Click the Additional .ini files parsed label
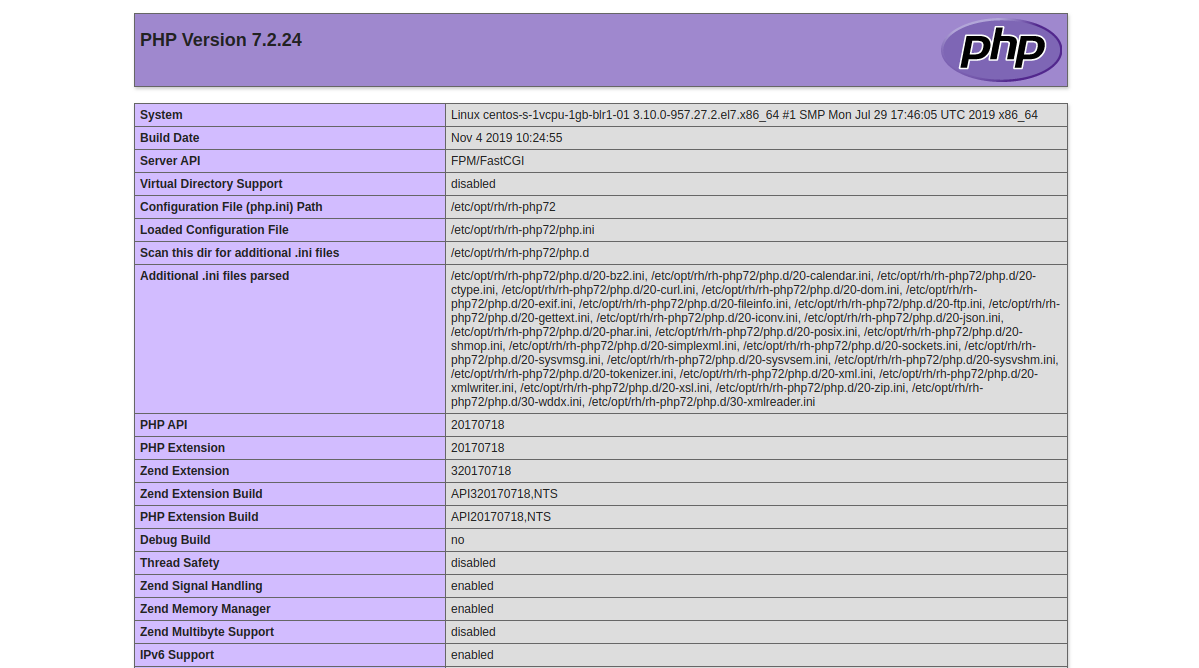This screenshot has width=1199, height=668. click(214, 276)
